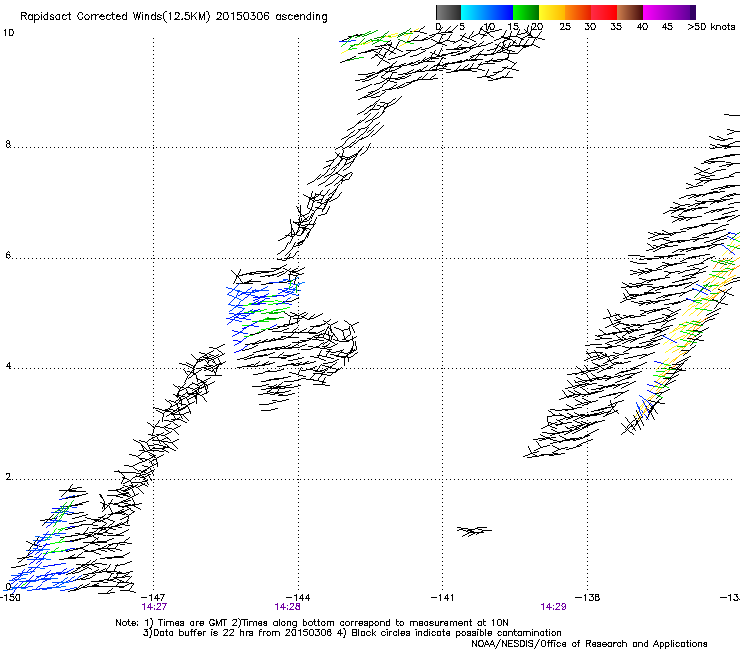
Task: Click the '20150306 ascending' date label
Action: click(271, 17)
